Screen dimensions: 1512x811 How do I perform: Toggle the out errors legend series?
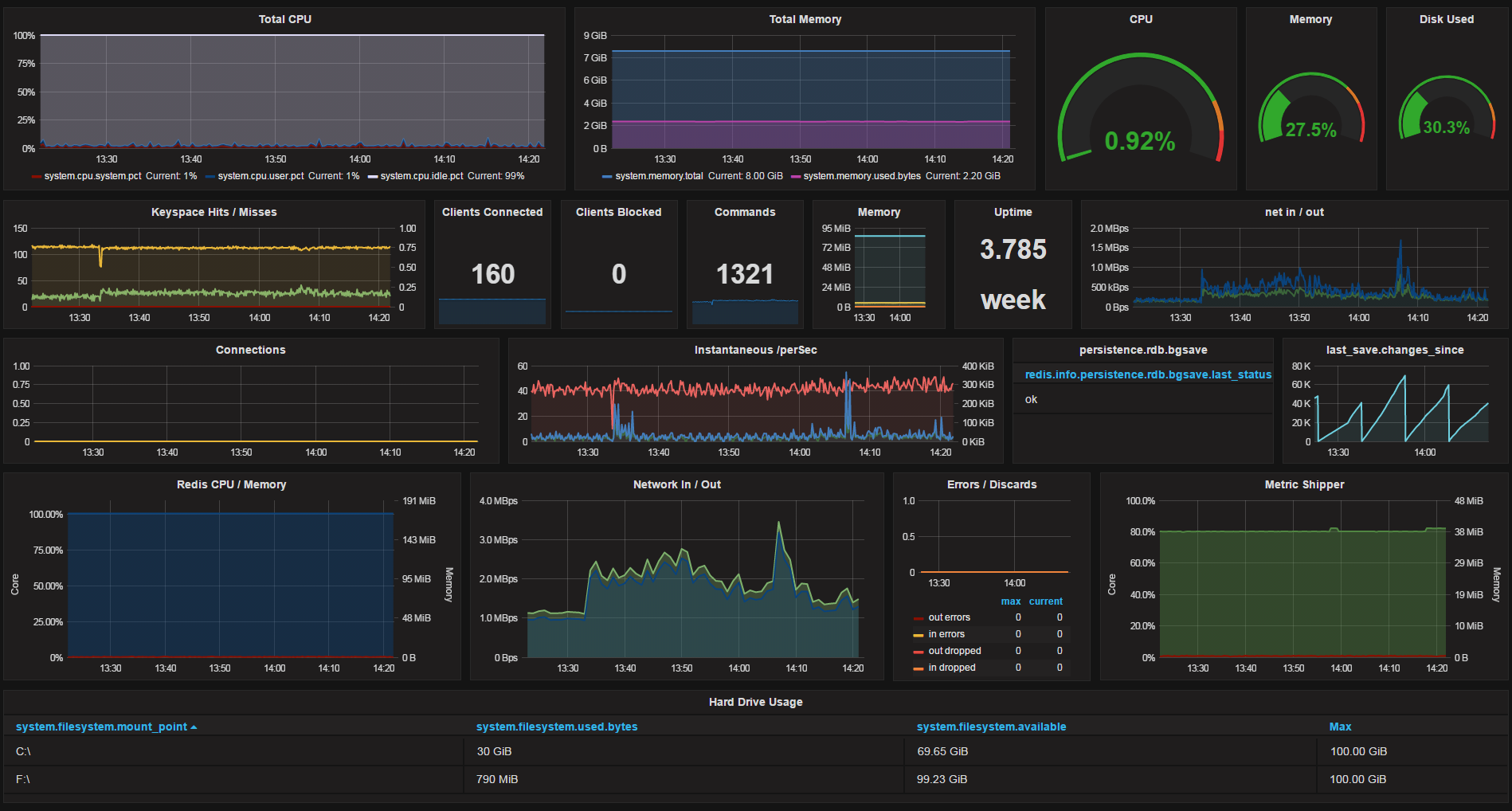pyautogui.click(x=949, y=617)
